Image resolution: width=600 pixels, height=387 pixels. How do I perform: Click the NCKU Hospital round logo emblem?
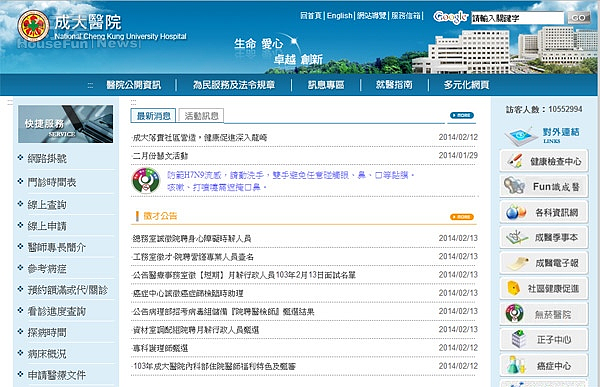click(x=34, y=26)
